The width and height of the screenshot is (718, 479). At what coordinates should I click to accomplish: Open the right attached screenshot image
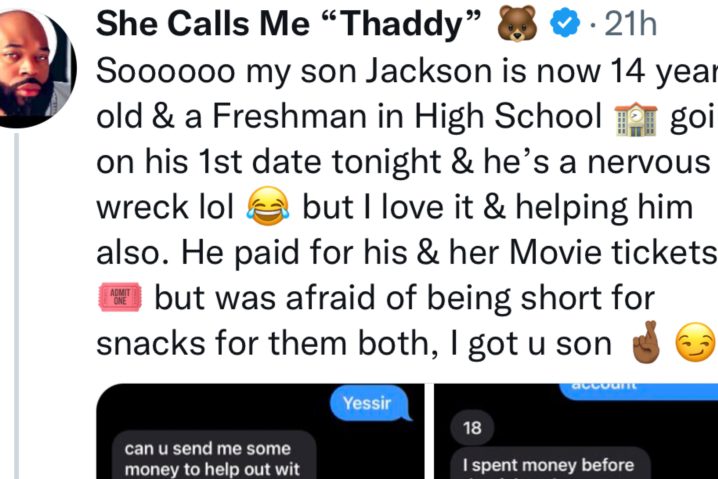576,431
